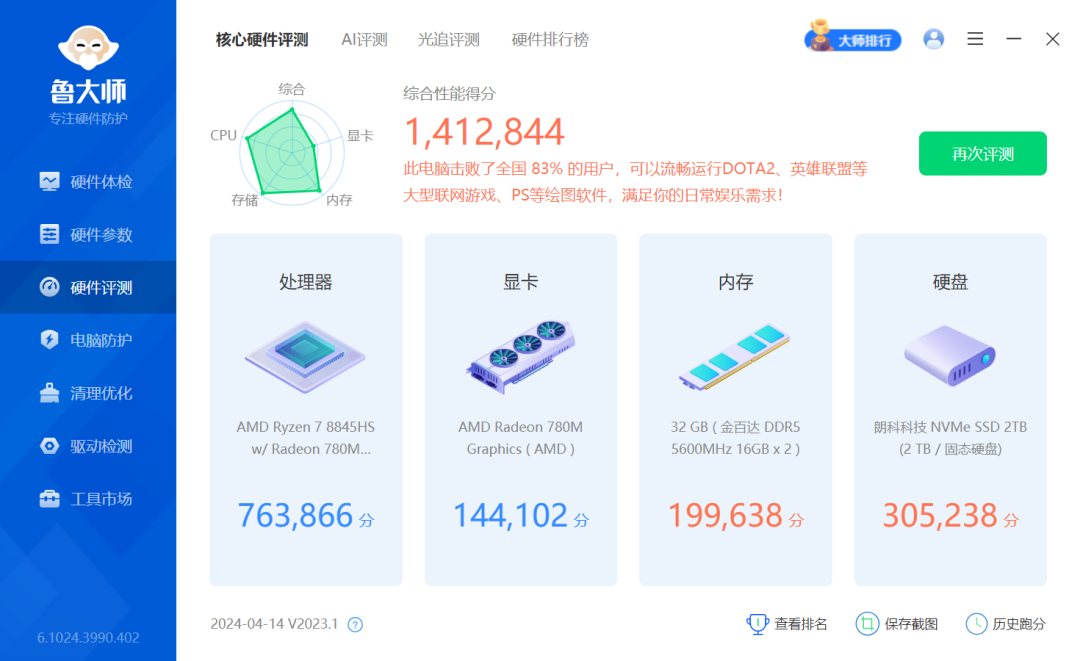Open 清理优化 in the sidebar

pyautogui.click(x=88, y=393)
